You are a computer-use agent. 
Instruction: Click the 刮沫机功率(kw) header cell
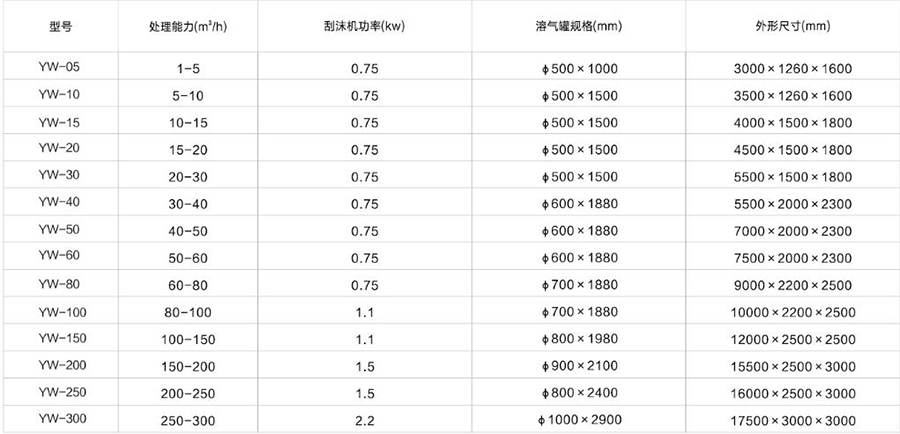click(x=365, y=25)
